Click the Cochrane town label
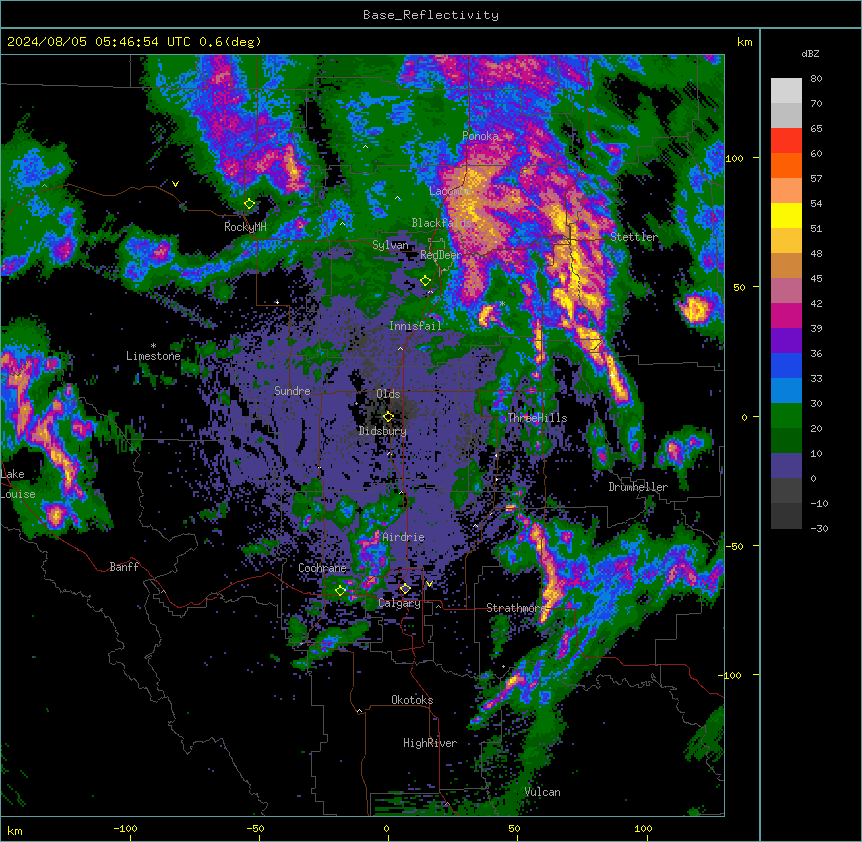Viewport: 862px width, 842px height. 322,568
